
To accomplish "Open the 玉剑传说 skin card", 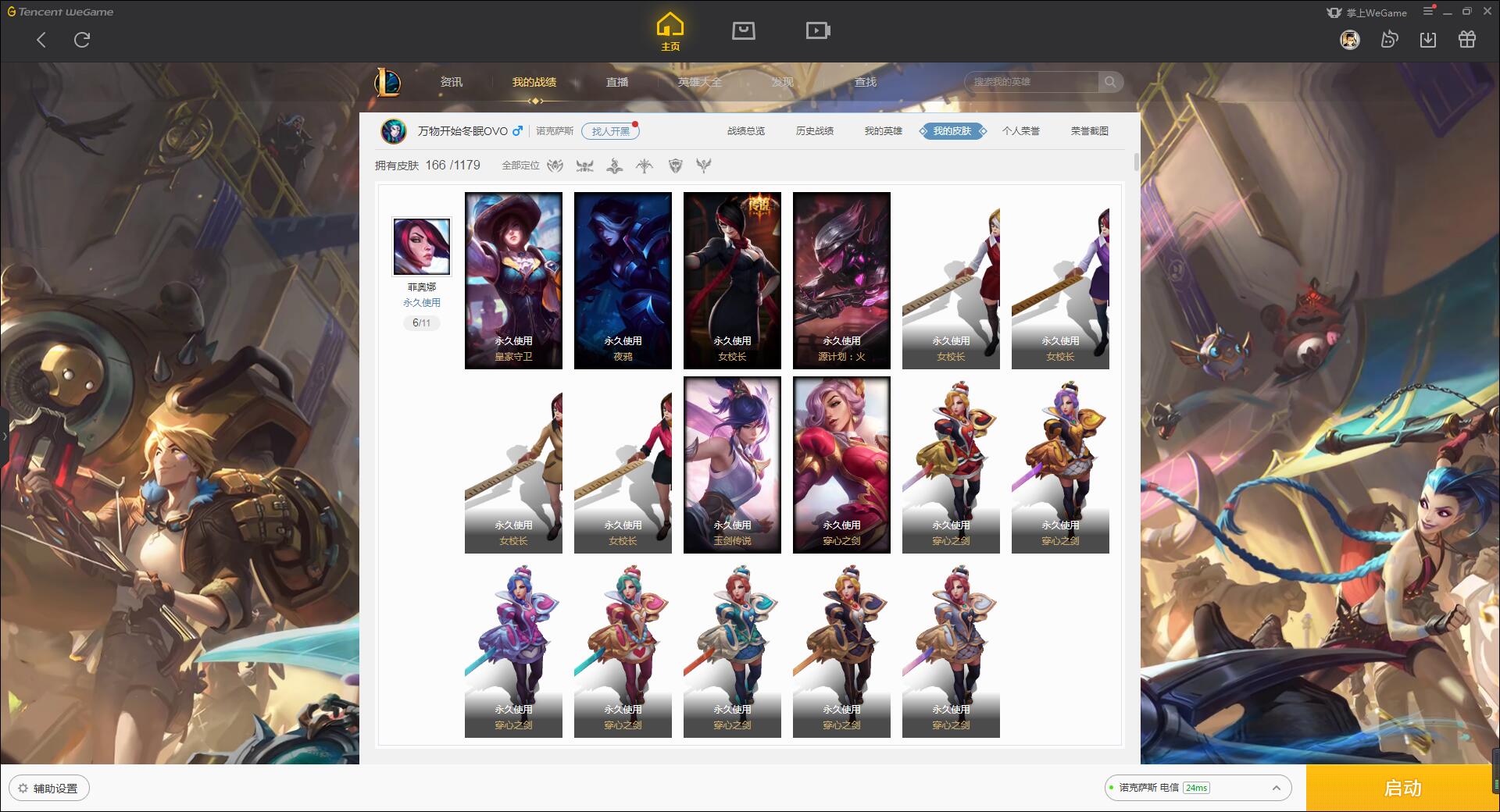I will coord(732,465).
